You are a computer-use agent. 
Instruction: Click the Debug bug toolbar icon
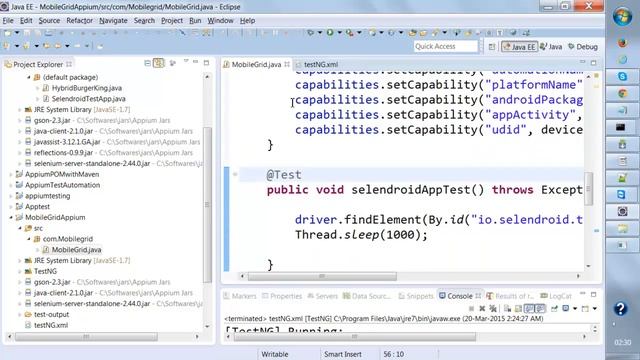tap(311, 33)
